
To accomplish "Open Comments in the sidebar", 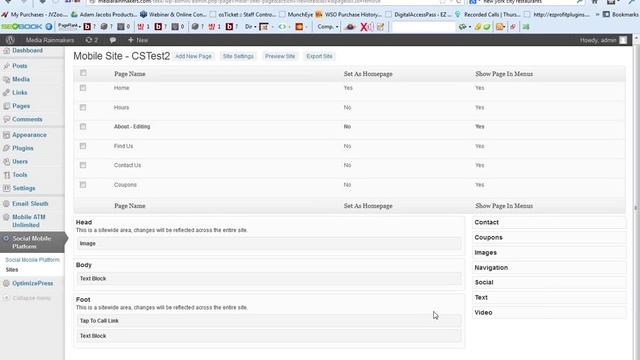I will pos(27,119).
